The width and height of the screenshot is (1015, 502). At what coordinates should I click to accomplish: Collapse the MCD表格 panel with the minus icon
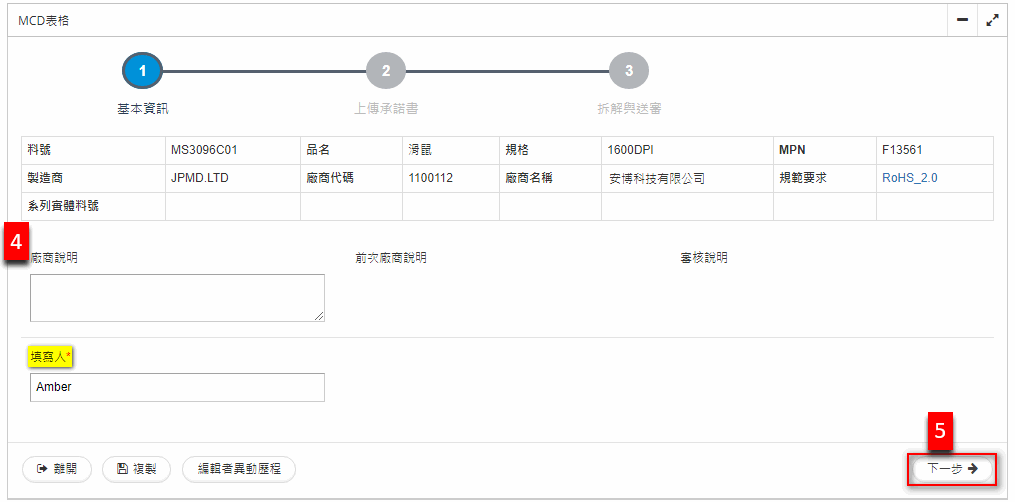tap(962, 20)
